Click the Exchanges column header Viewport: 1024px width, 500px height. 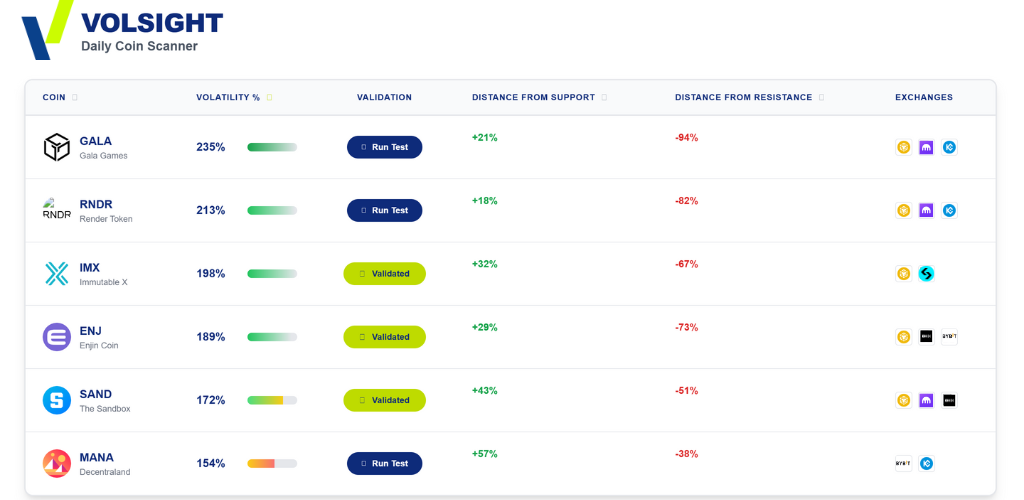pyautogui.click(x=923, y=98)
